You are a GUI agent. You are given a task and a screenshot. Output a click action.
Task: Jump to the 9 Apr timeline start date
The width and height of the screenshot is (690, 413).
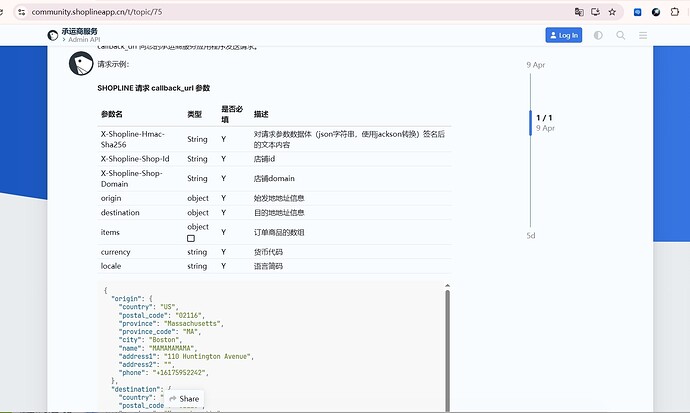coord(536,65)
